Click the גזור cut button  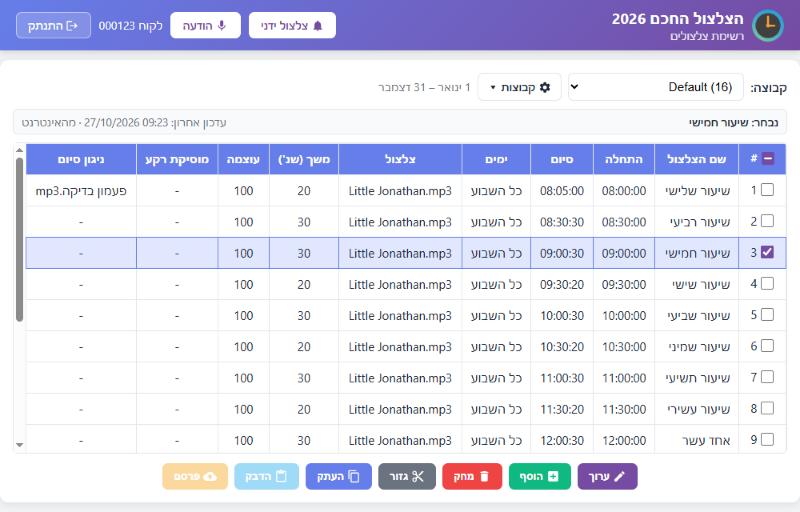[x=407, y=476]
